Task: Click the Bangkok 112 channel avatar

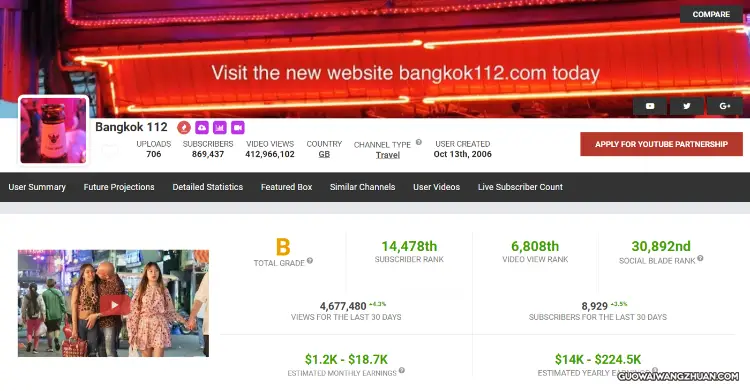Action: point(54,130)
